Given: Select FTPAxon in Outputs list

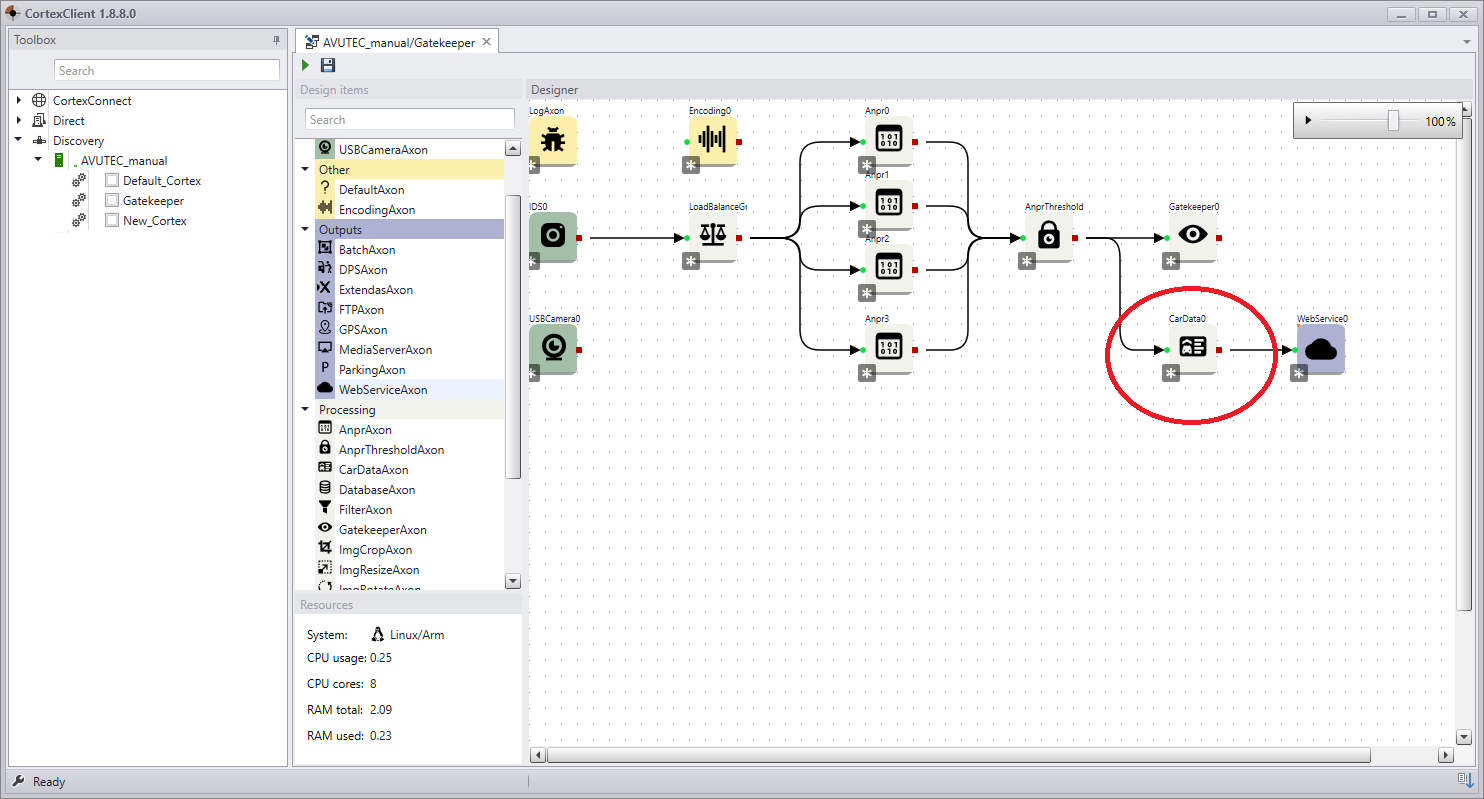Looking at the screenshot, I should [x=361, y=310].
